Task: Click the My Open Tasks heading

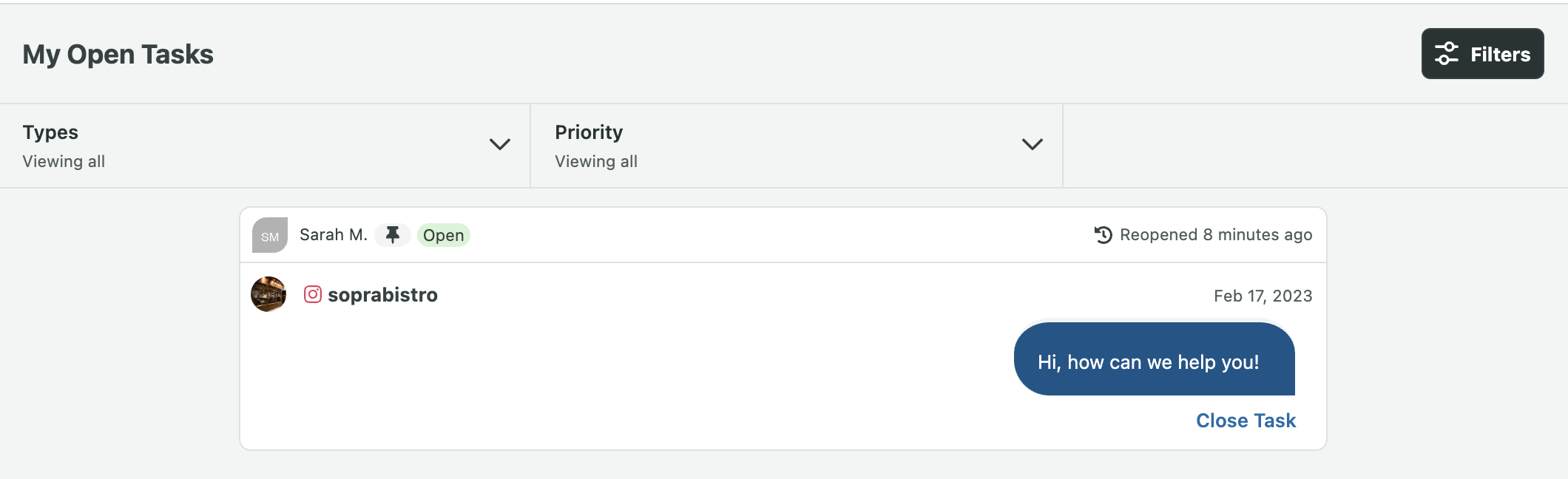Action: pyautogui.click(x=118, y=55)
